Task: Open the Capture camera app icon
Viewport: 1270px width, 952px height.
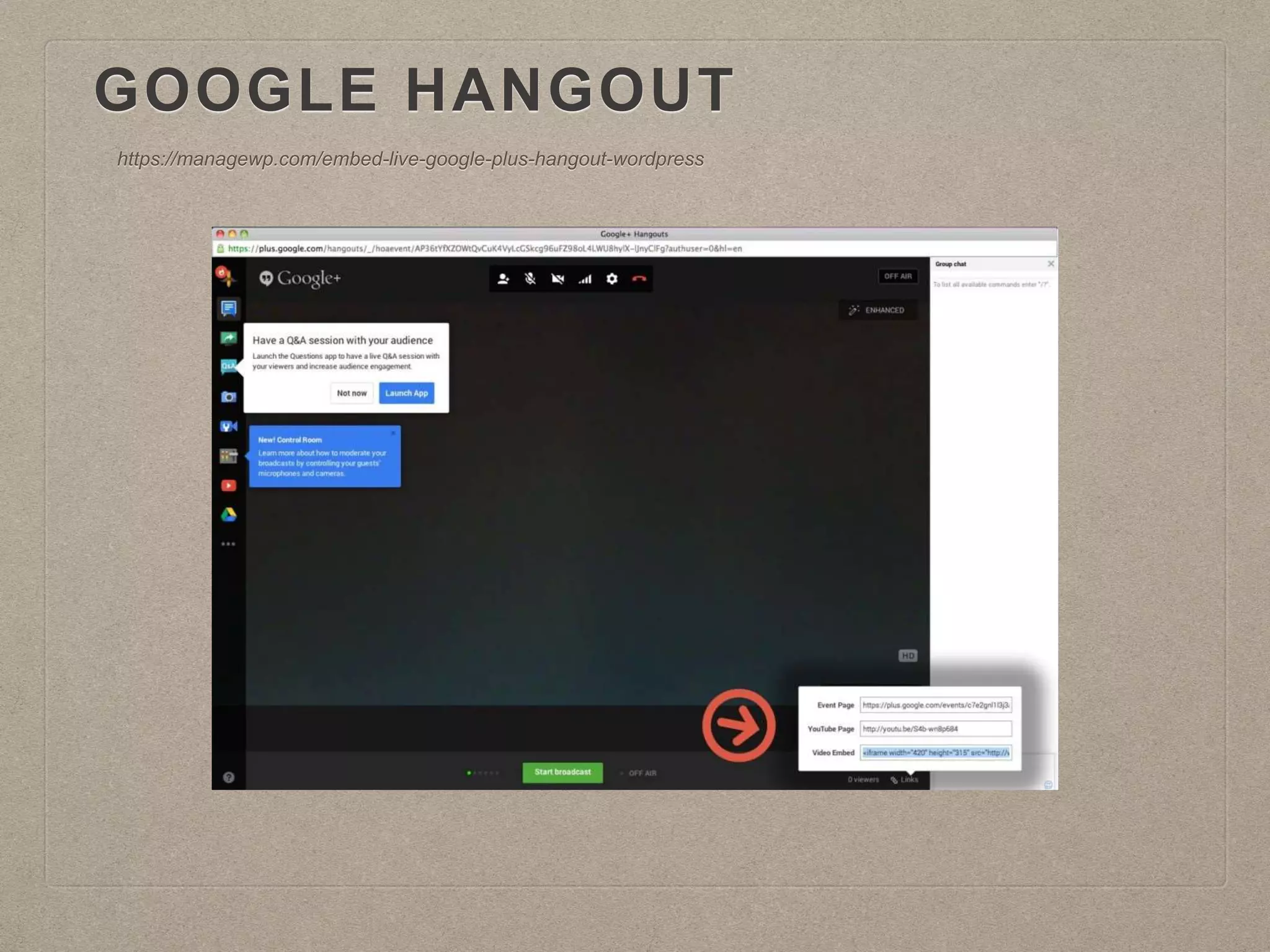Action: click(229, 397)
